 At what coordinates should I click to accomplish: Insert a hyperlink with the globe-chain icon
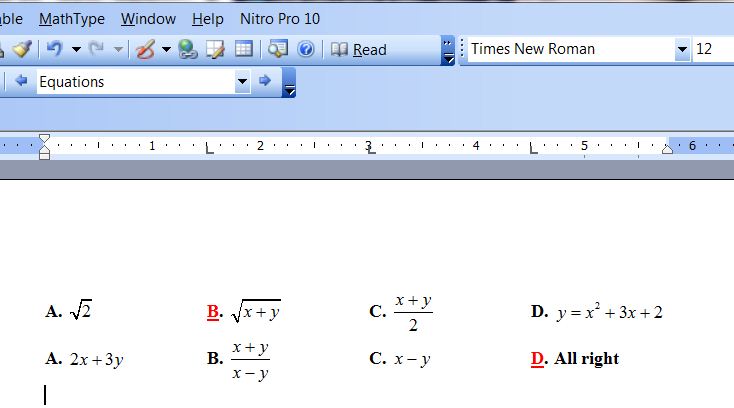point(188,49)
